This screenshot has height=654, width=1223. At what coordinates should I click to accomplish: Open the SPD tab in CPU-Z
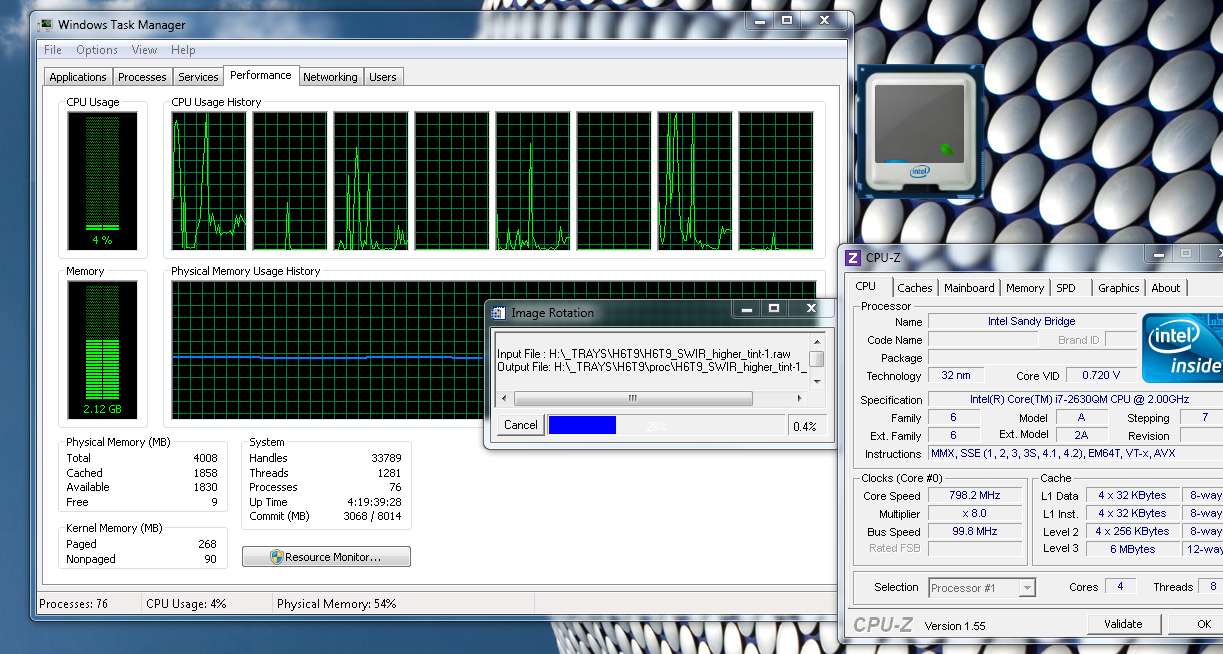point(1066,288)
